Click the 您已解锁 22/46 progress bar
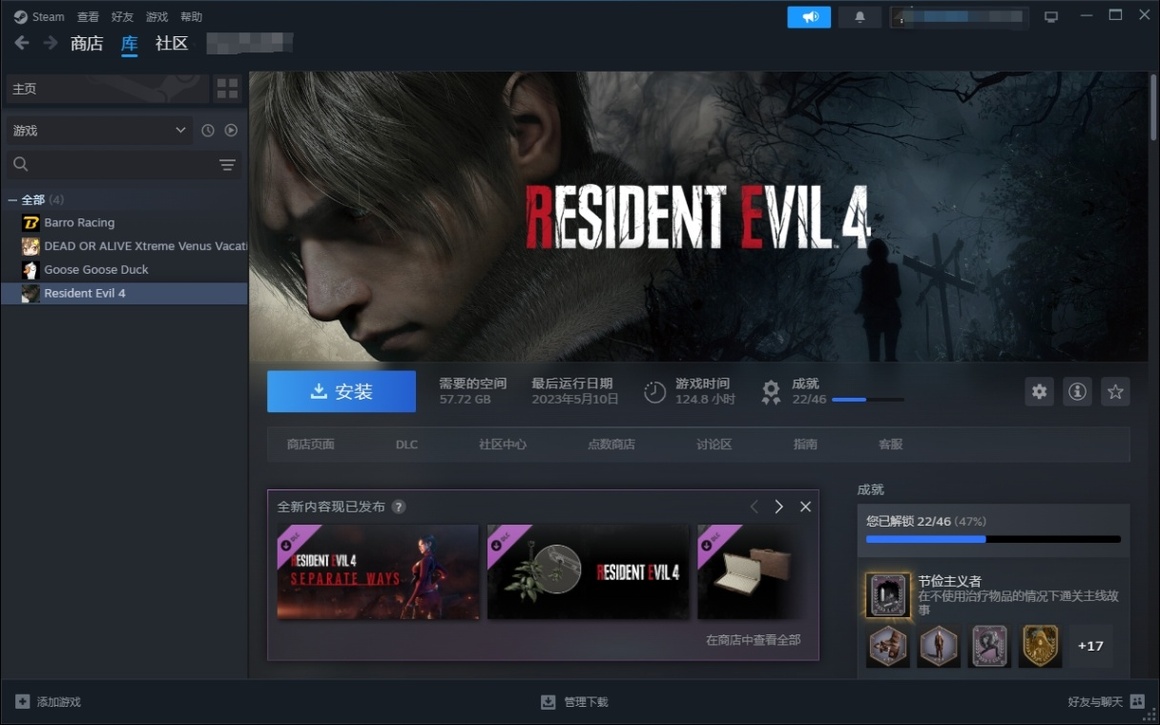Image resolution: width=1160 pixels, height=725 pixels. [994, 539]
